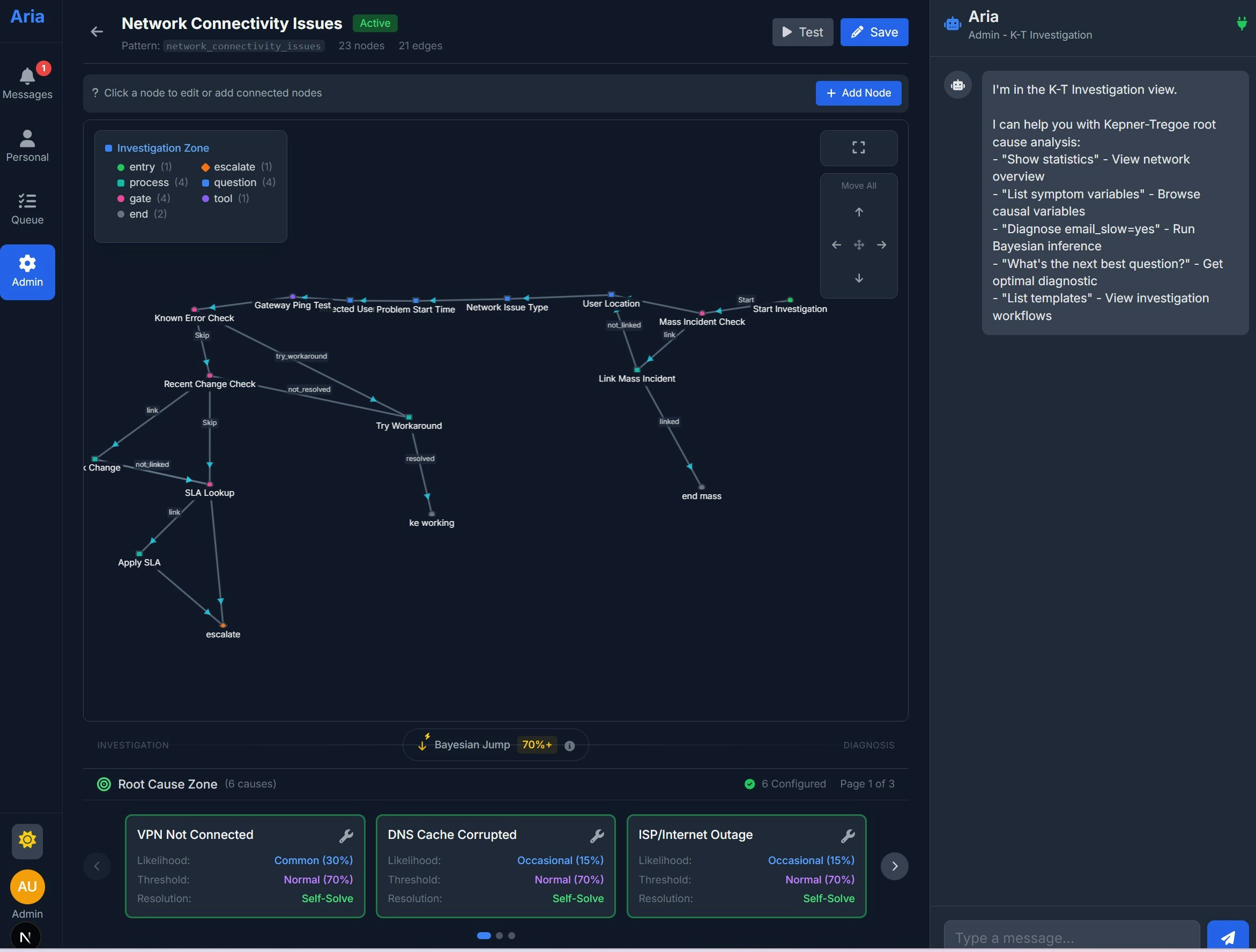Jump to second pagination dot
The image size is (1256, 952).
[x=499, y=935]
